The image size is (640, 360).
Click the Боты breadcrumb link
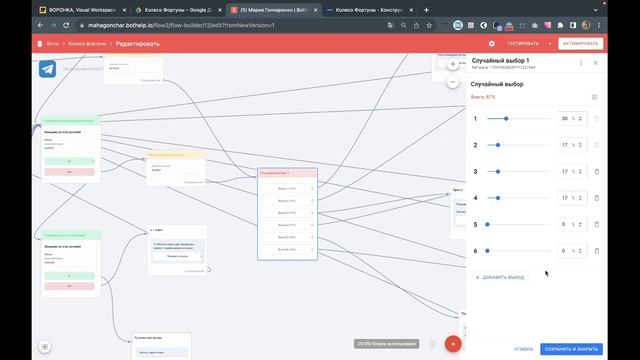53,44
